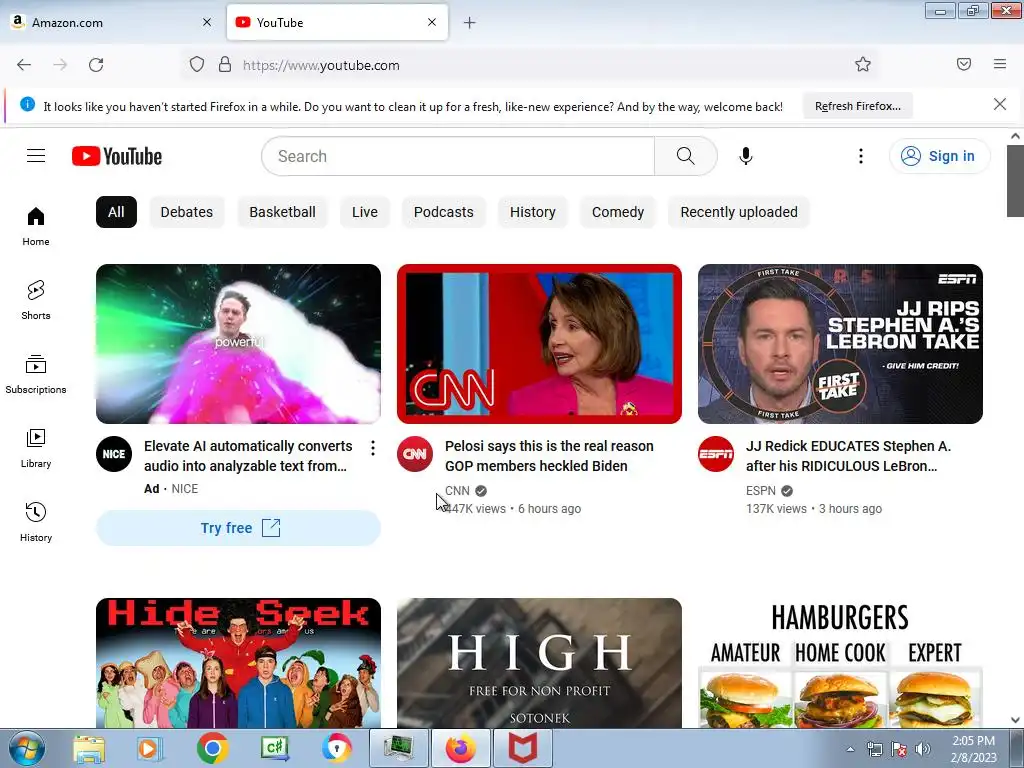The width and height of the screenshot is (1024, 768).
Task: Select the Recently uploaded filter chip
Action: [739, 212]
